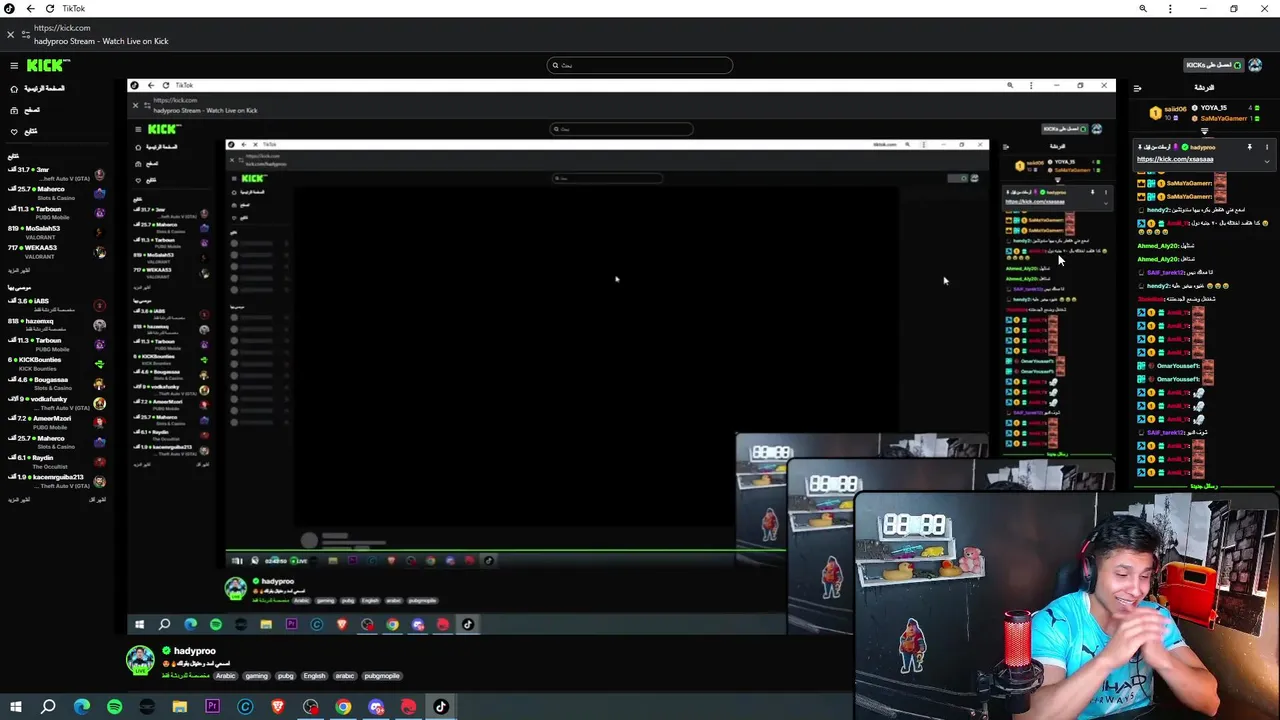Open Spotify from the bottom taskbar

(114, 707)
